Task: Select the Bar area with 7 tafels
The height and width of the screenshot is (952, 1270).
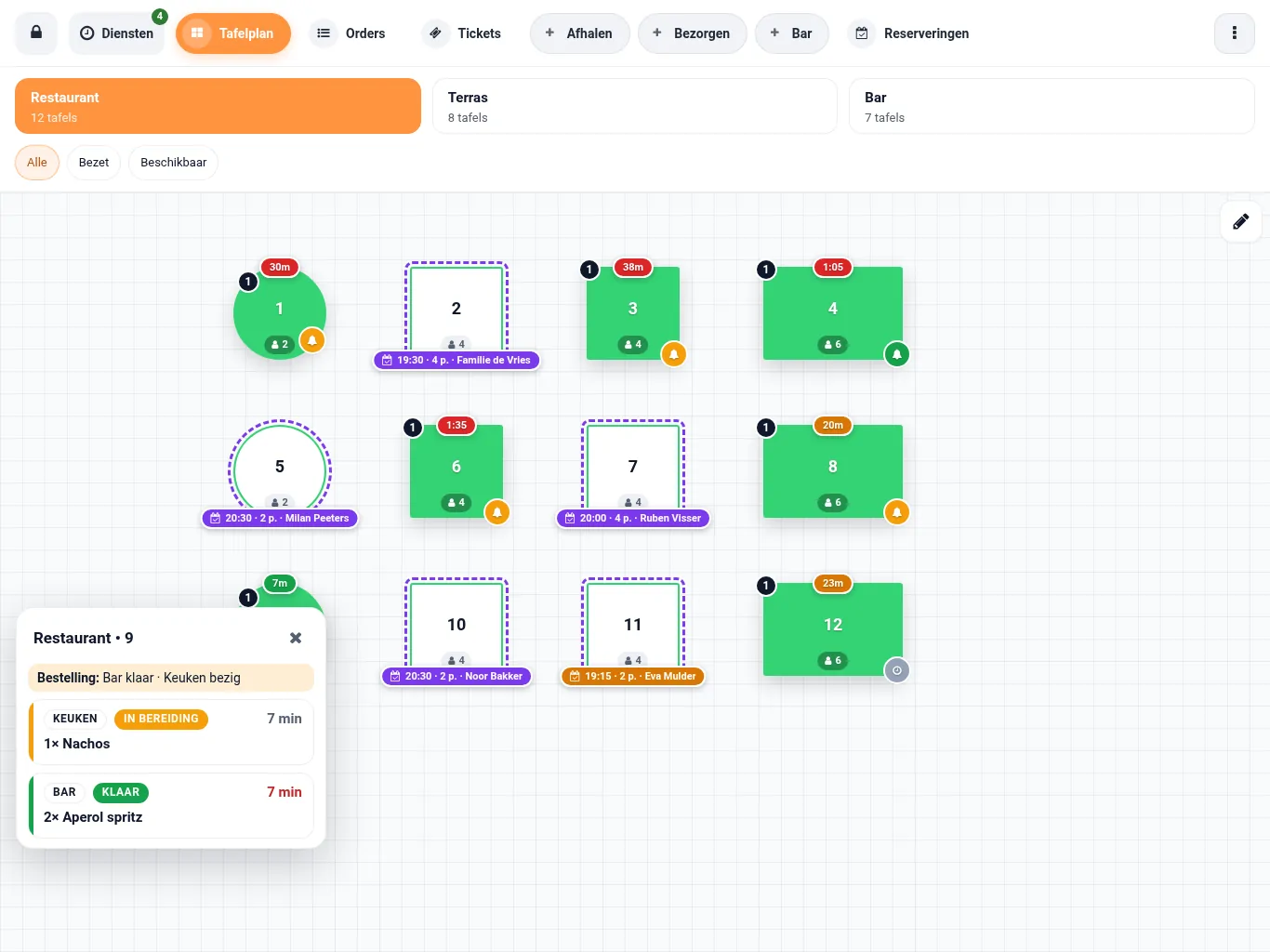Action: [1052, 106]
